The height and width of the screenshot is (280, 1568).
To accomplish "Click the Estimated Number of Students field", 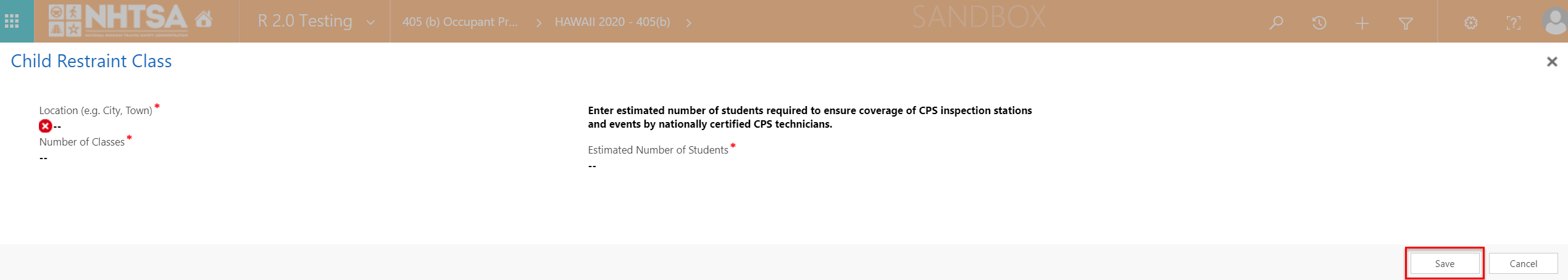I will click(x=592, y=166).
